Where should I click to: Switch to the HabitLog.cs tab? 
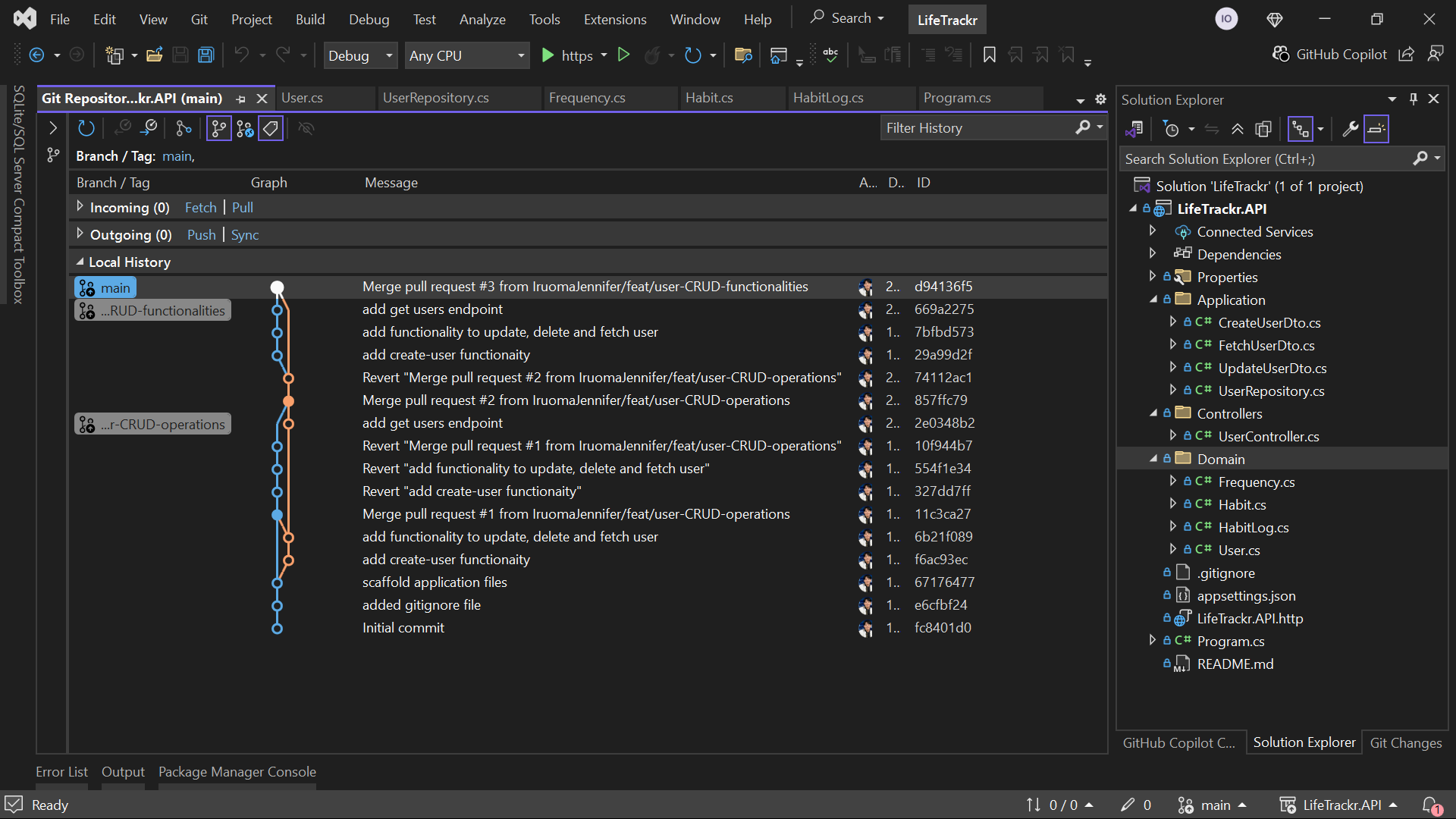point(828,98)
